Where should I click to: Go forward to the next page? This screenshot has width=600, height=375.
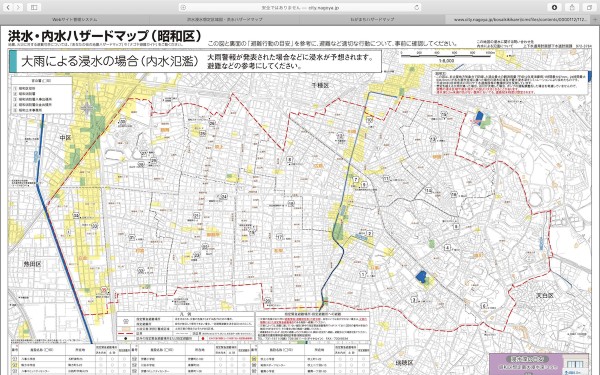tap(18, 7)
